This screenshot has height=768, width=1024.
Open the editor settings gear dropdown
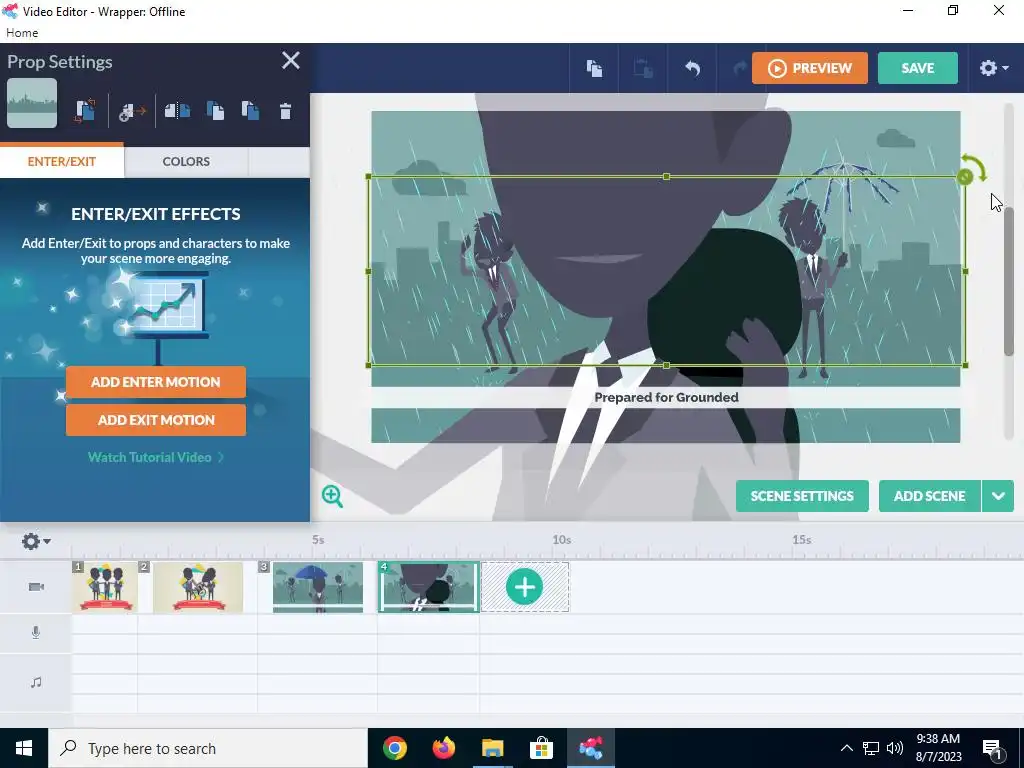(994, 68)
